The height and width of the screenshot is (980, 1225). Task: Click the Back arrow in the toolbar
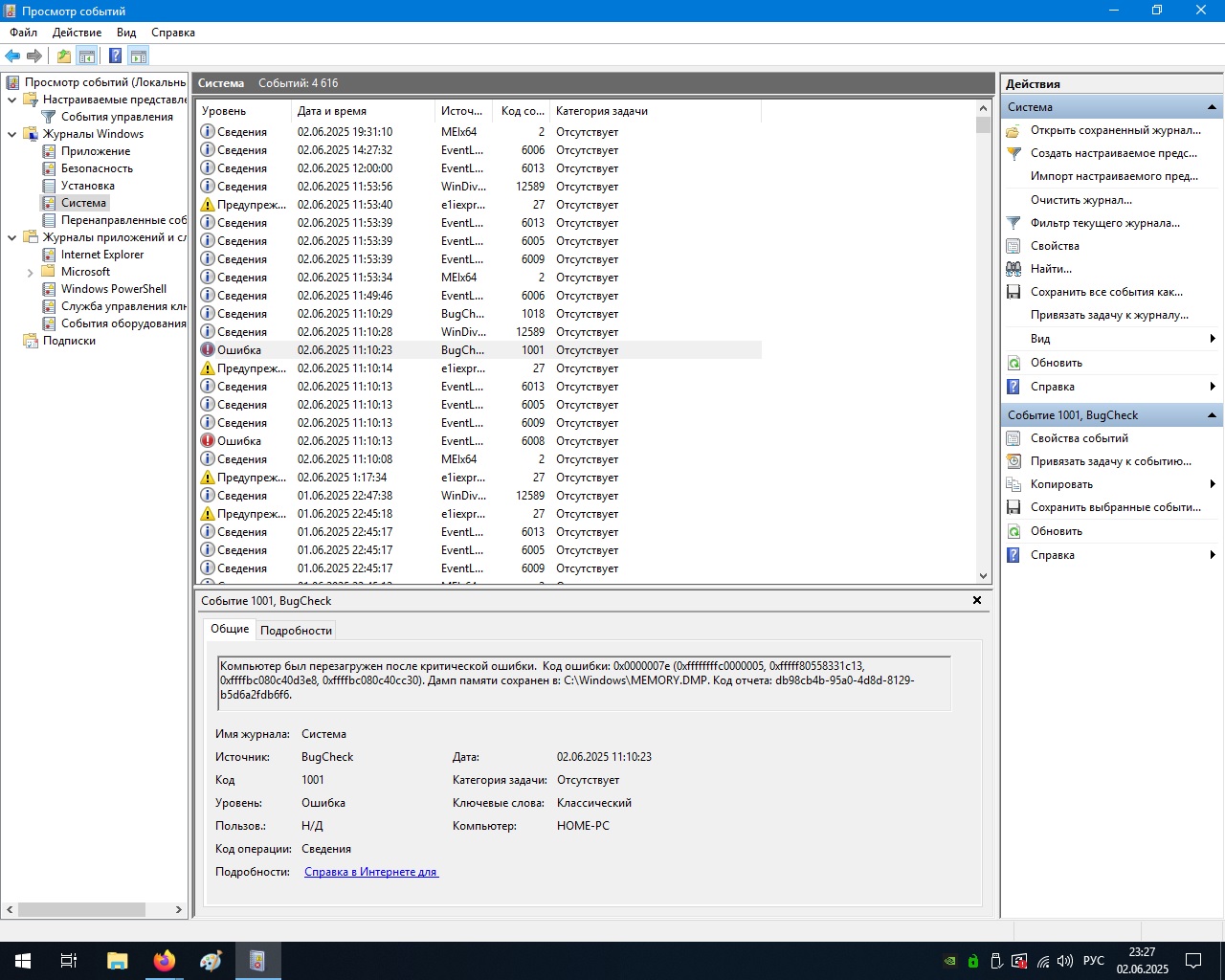pyautogui.click(x=12, y=56)
